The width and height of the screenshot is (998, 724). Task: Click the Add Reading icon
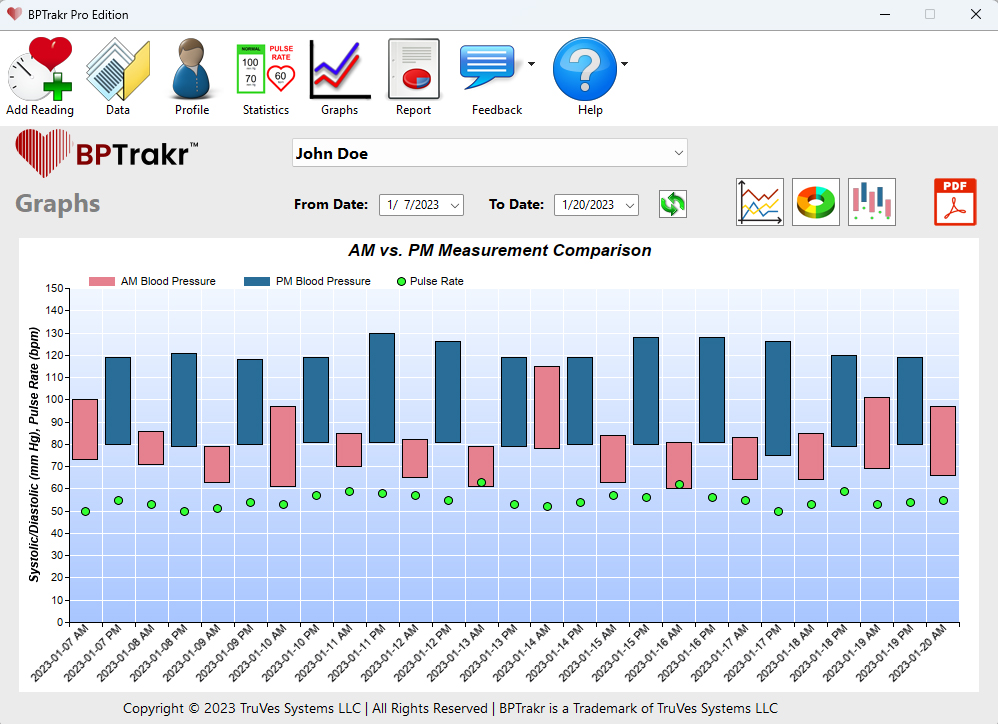(40, 70)
